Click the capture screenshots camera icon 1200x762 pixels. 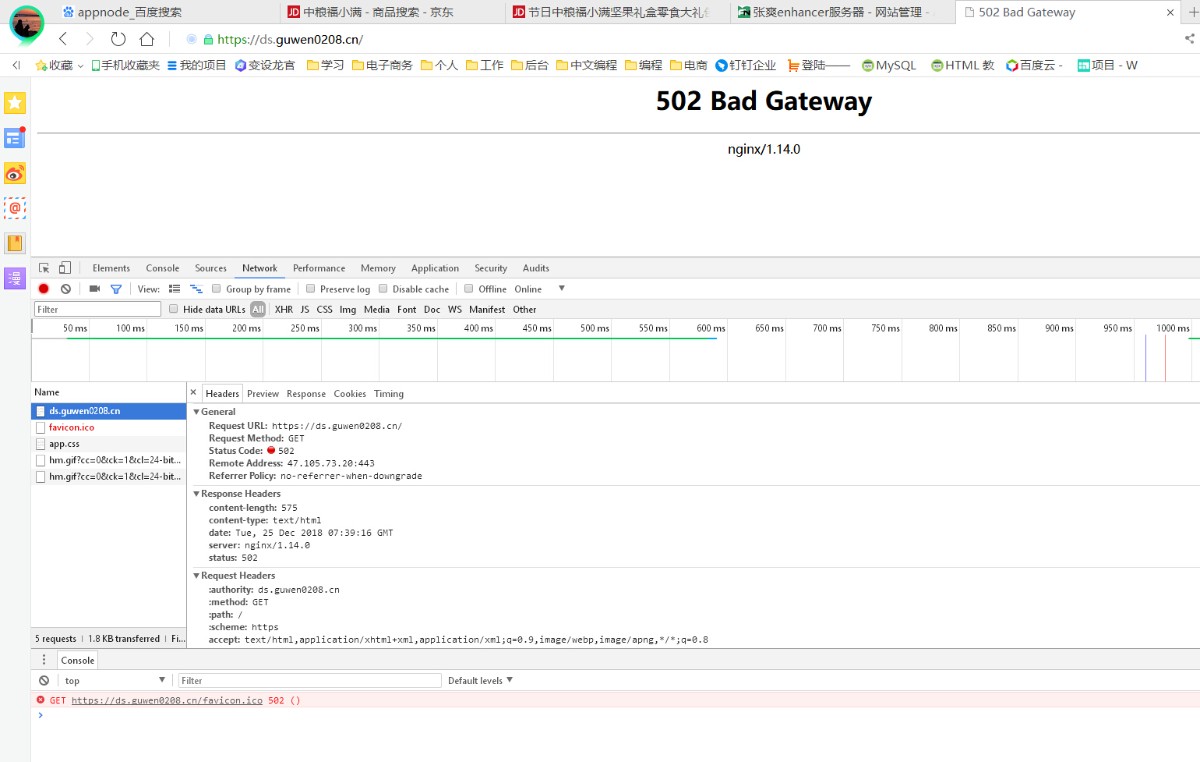coord(95,289)
